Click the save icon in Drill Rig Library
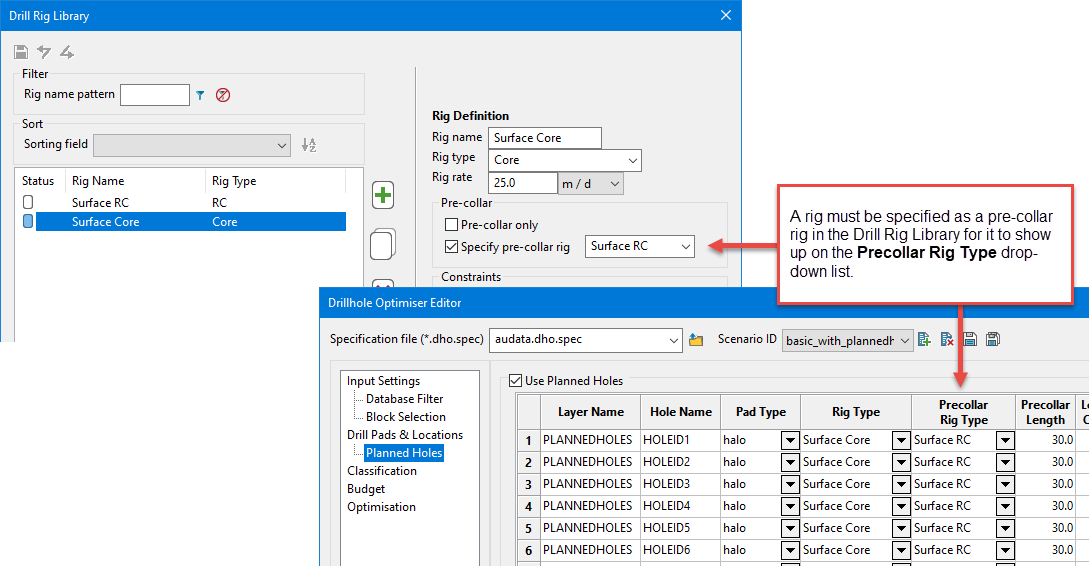The width and height of the screenshot is (1089, 566). (x=21, y=52)
